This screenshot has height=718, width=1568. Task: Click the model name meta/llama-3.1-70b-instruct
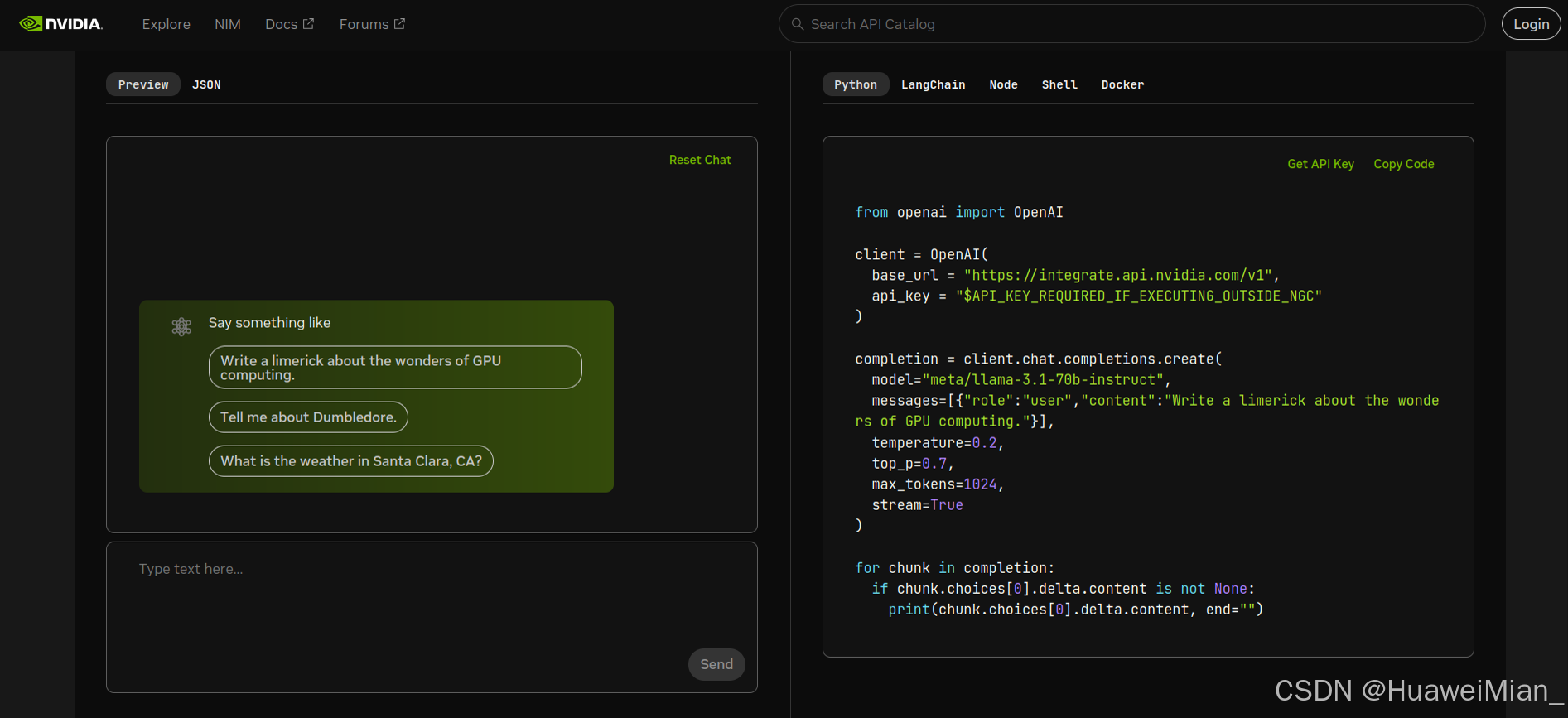[x=1043, y=379]
